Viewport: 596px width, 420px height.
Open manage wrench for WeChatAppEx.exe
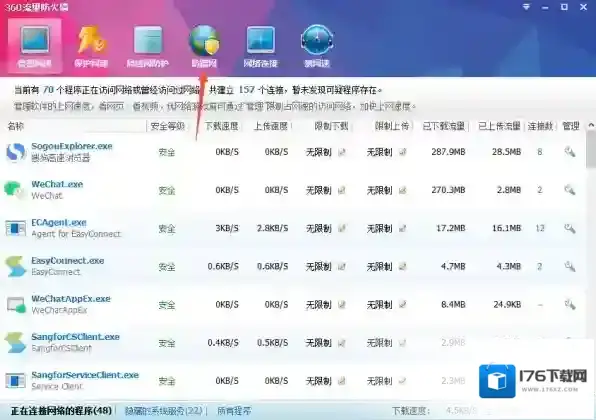point(569,304)
